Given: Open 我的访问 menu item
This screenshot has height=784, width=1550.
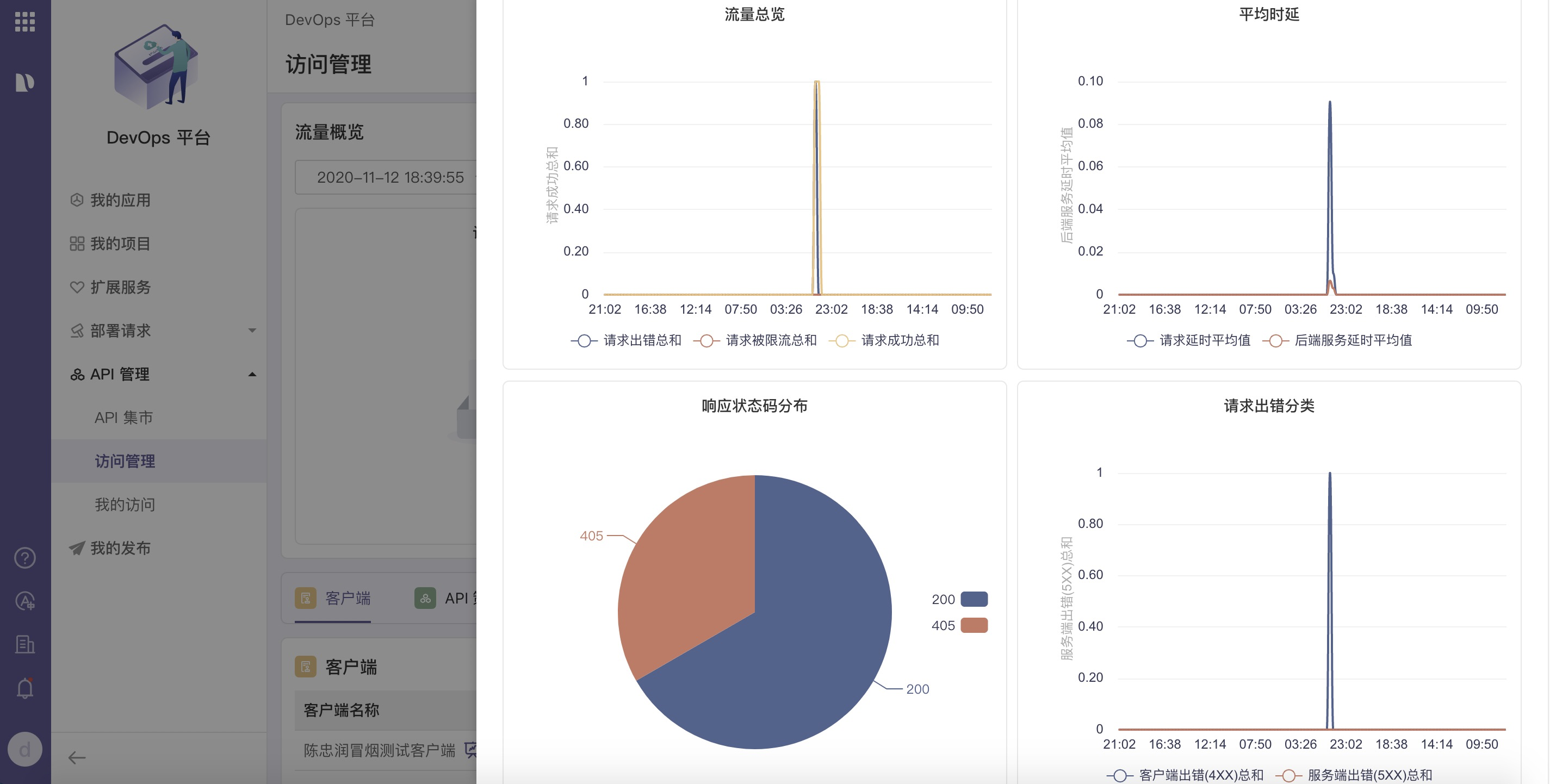Looking at the screenshot, I should click(125, 504).
